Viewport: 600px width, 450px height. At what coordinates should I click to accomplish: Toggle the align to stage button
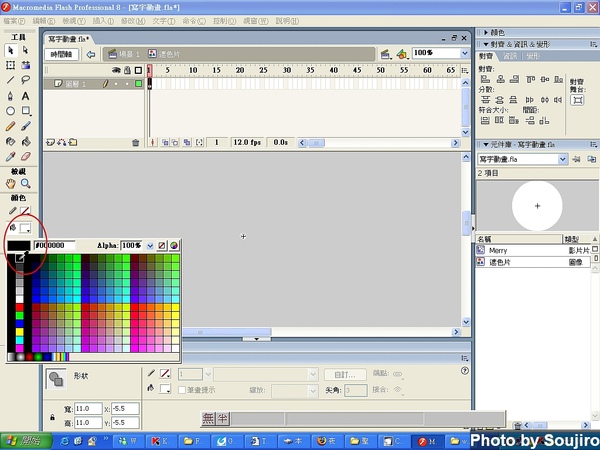(x=578, y=101)
